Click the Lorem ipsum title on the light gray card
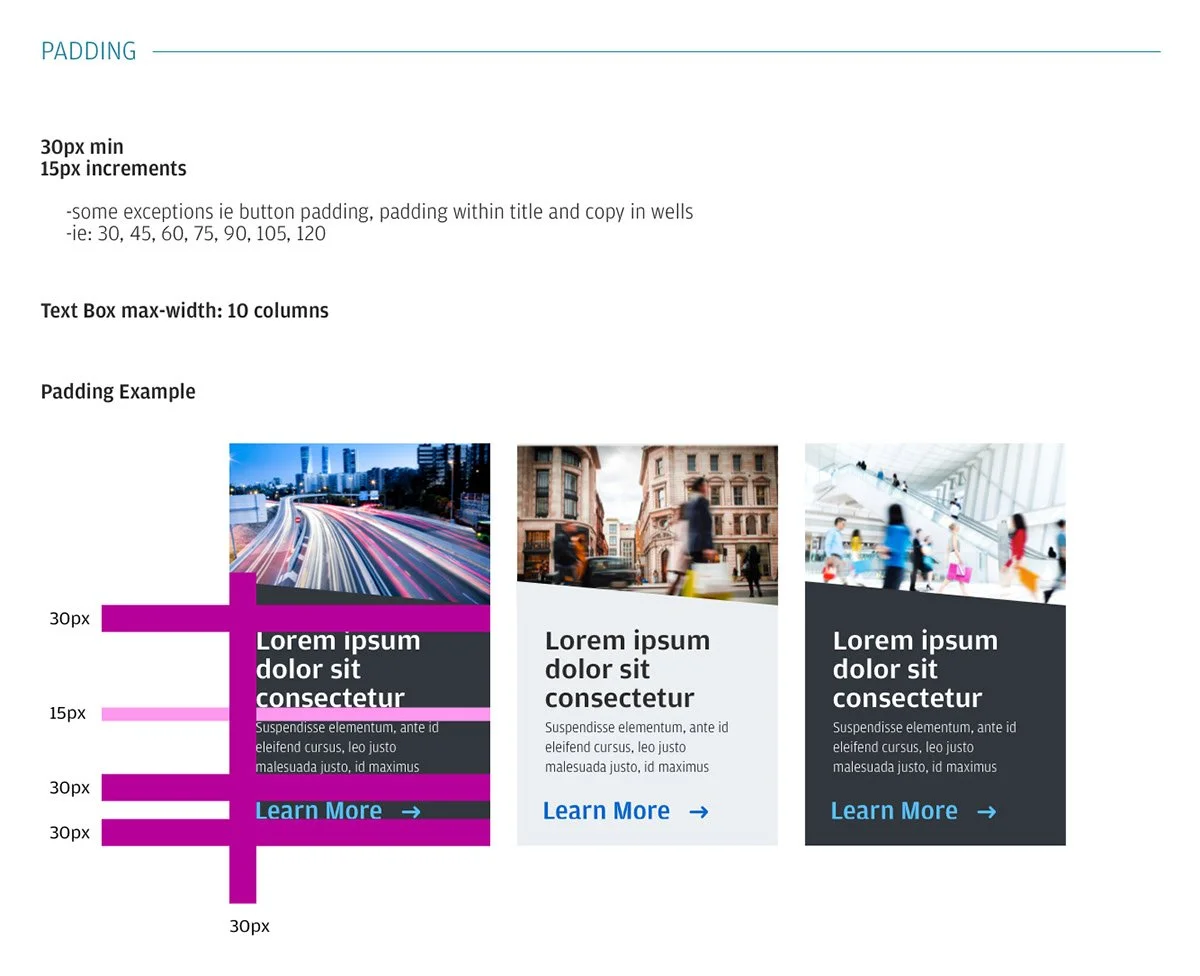The image size is (1200, 976). 627,669
